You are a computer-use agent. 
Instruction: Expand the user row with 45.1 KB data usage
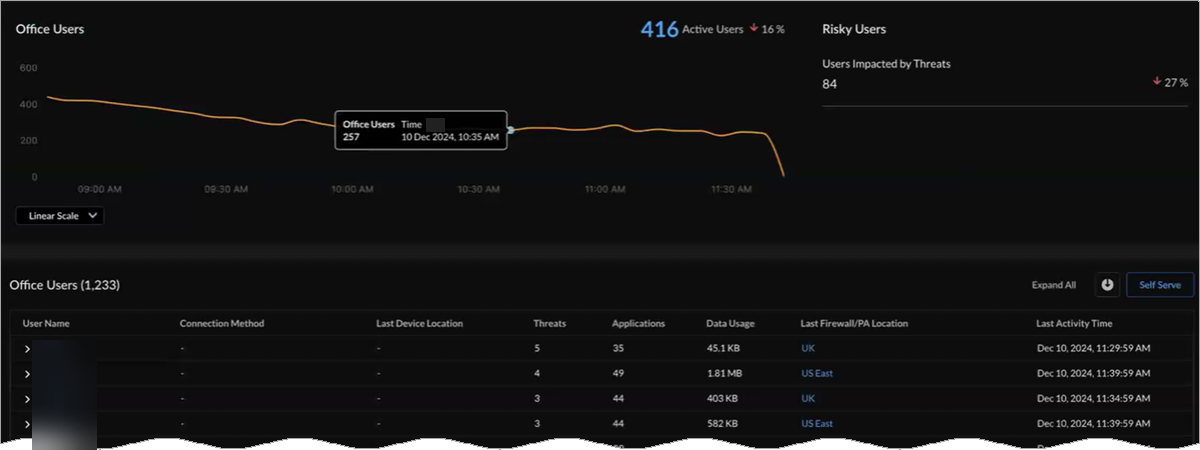(x=28, y=348)
